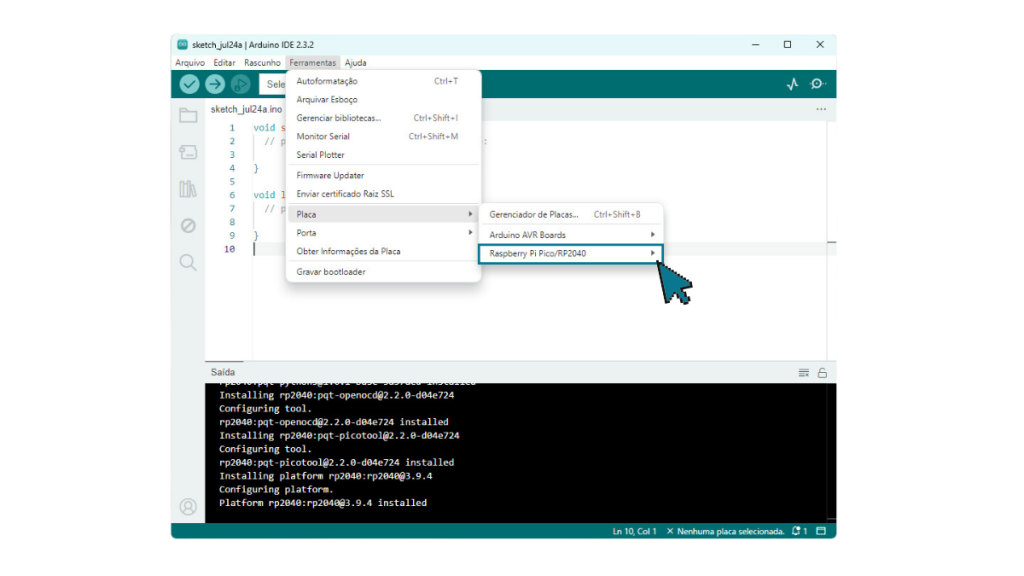Open the Sketchbook folder sidebar icon

tap(188, 116)
